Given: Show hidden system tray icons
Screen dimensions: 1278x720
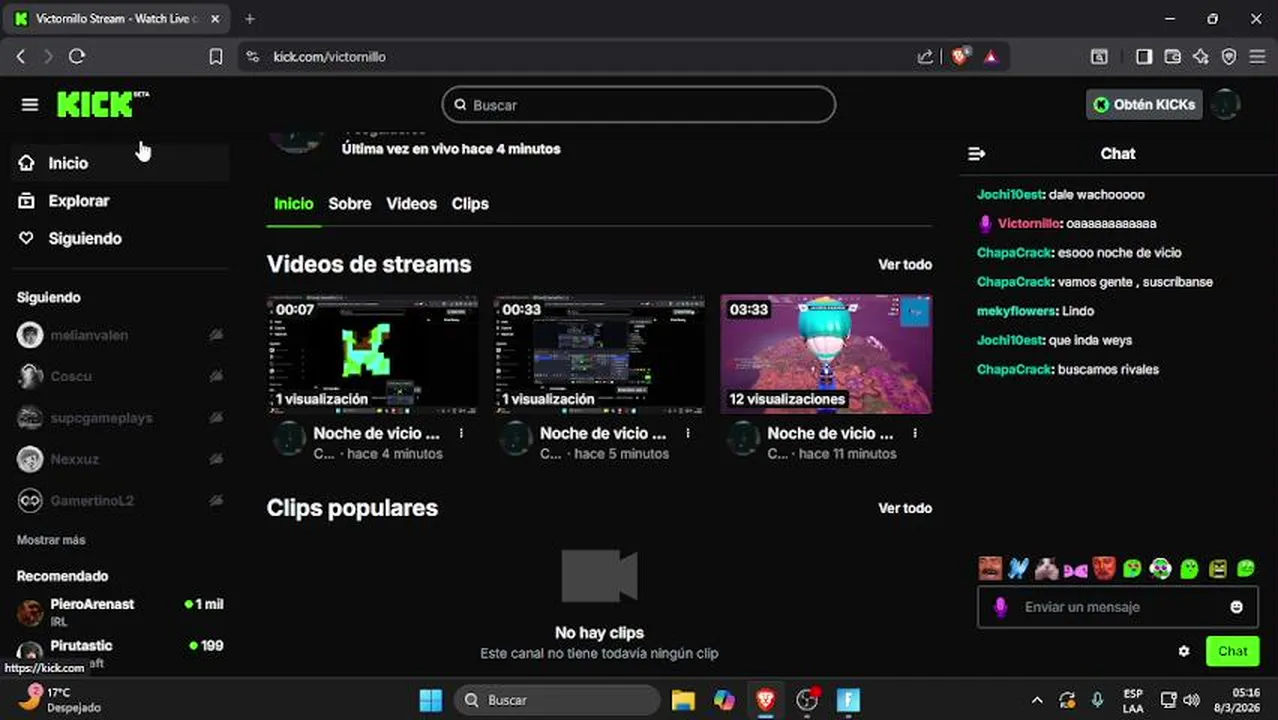Looking at the screenshot, I should [1037, 700].
